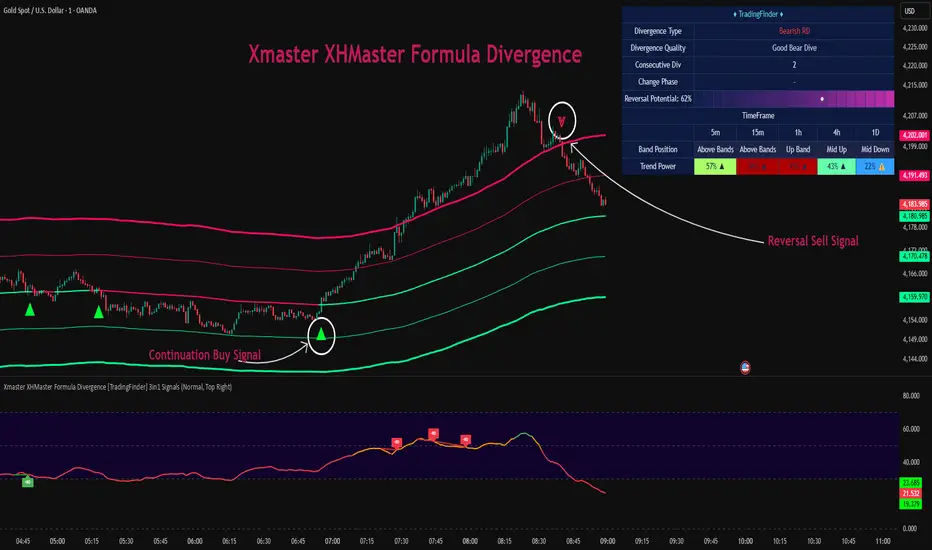Click the red 4,183.985 price label
Viewport: 932px width, 550px height.
tap(914, 204)
